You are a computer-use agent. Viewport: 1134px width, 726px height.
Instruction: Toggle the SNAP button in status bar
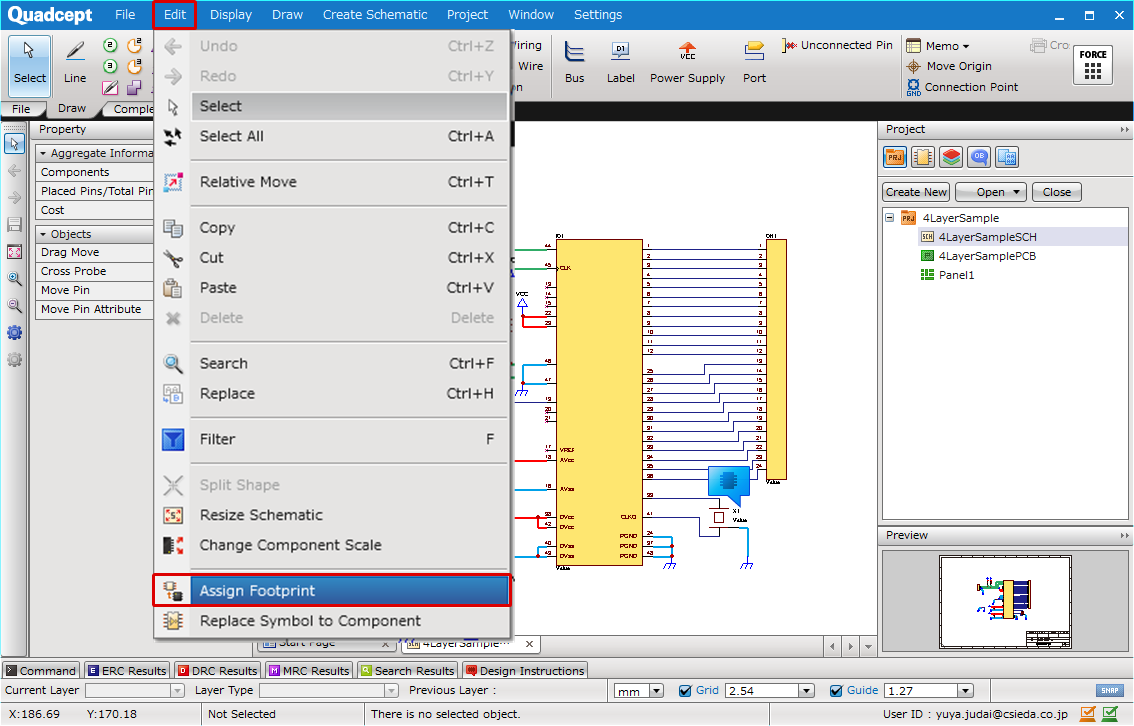click(x=1109, y=691)
